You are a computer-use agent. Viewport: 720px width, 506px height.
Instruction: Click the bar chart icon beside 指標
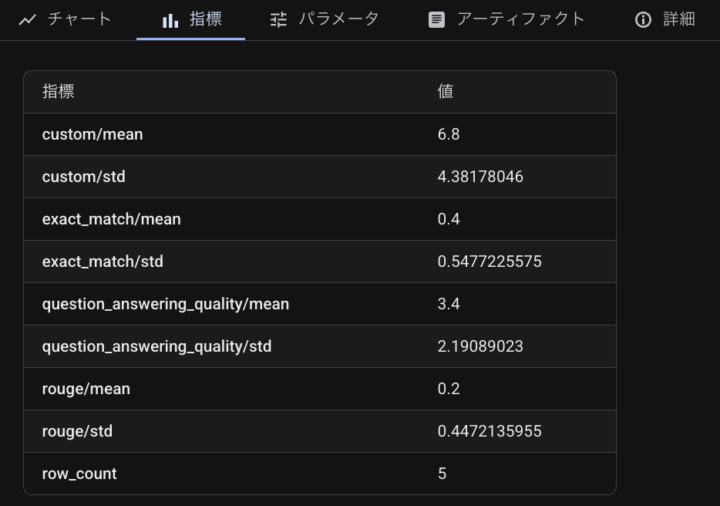click(x=170, y=20)
